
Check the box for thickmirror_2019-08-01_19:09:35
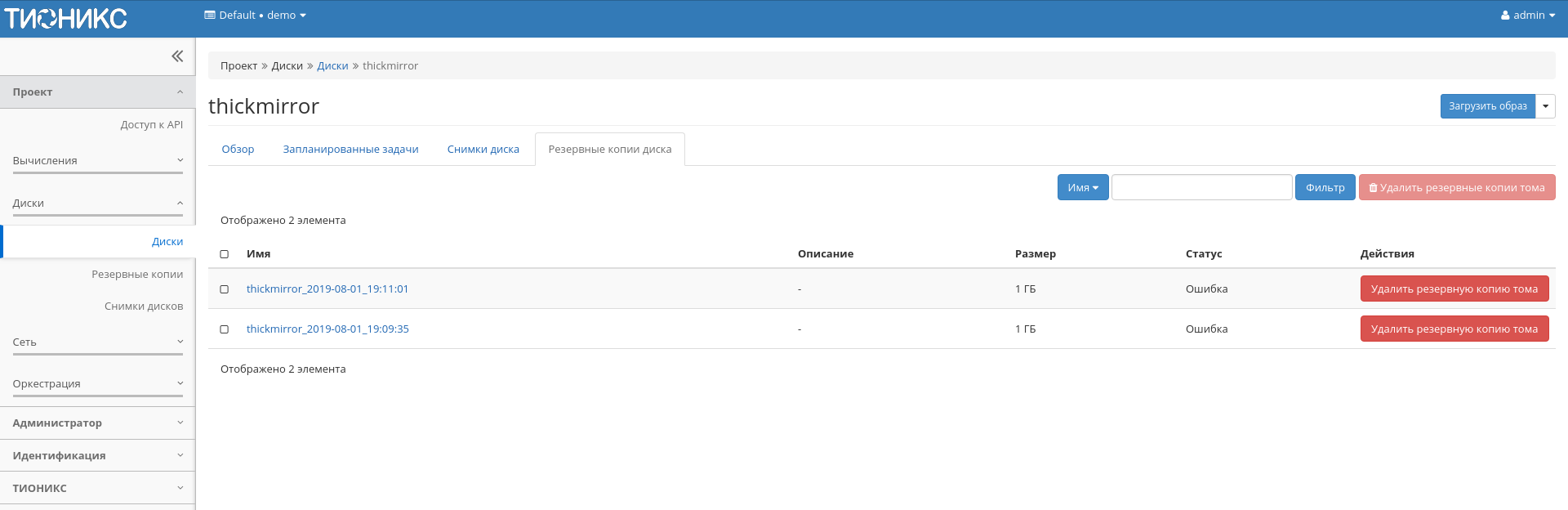[225, 329]
